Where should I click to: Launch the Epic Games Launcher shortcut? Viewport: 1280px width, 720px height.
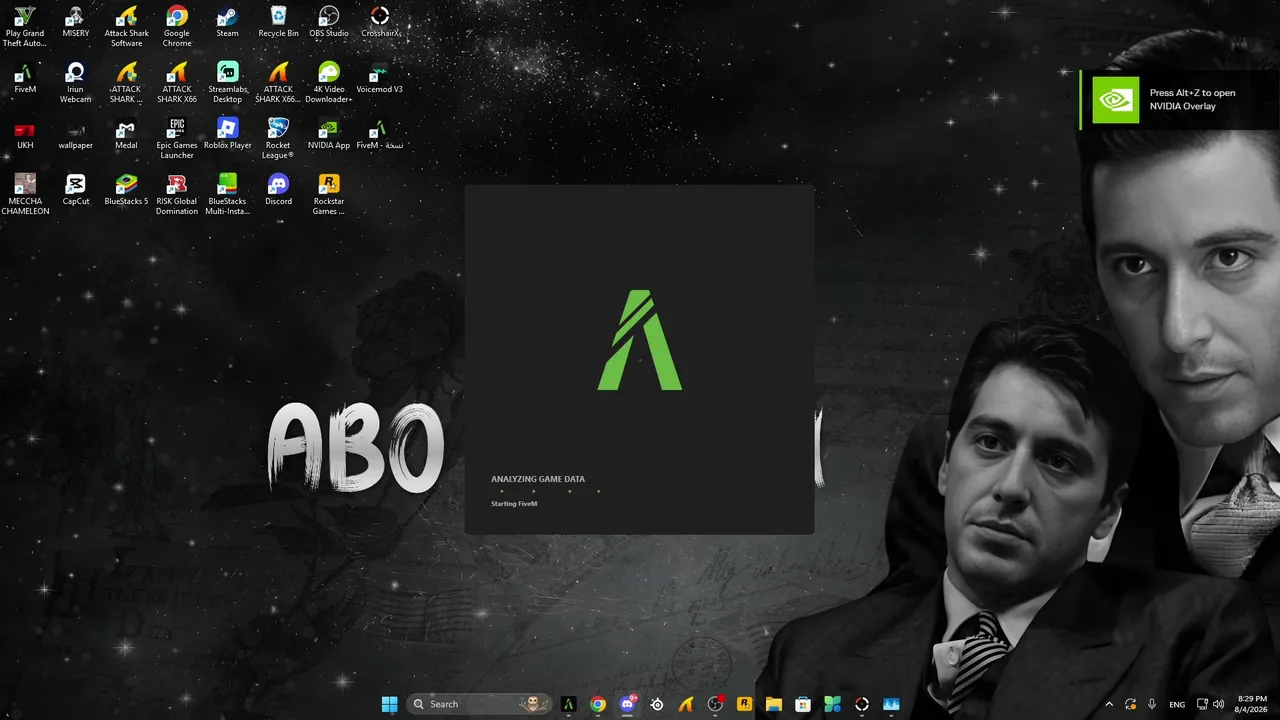[177, 139]
